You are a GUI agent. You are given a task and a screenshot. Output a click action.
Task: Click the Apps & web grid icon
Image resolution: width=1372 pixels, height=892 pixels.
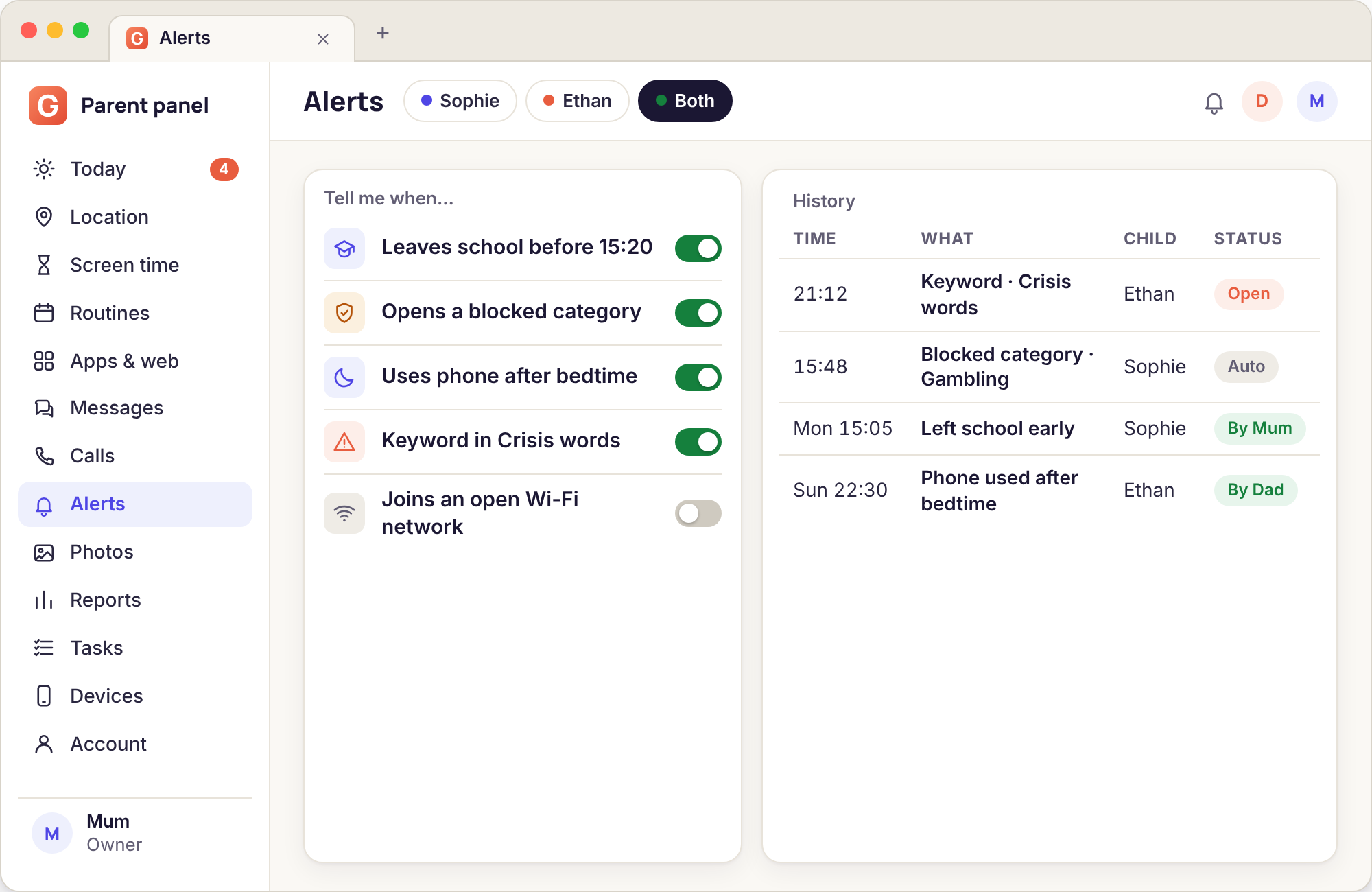(44, 361)
